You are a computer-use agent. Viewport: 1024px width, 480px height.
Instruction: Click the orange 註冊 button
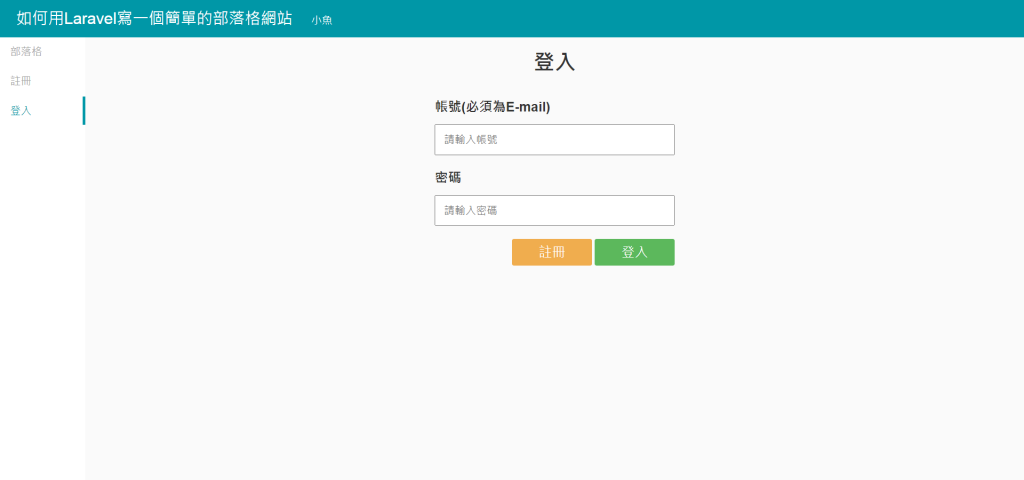(x=552, y=252)
